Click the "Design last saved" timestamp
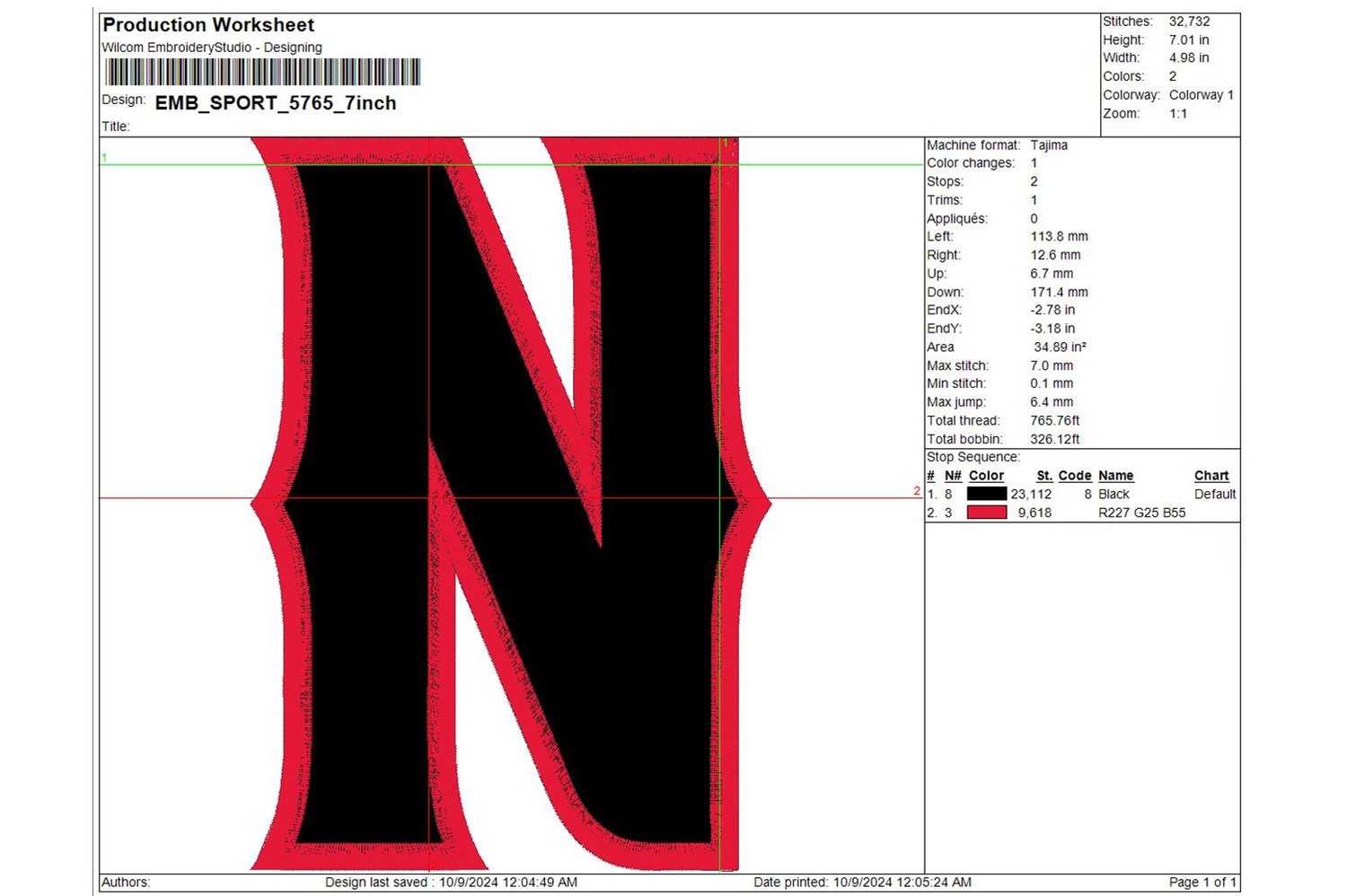The image size is (1347, 896). [451, 883]
